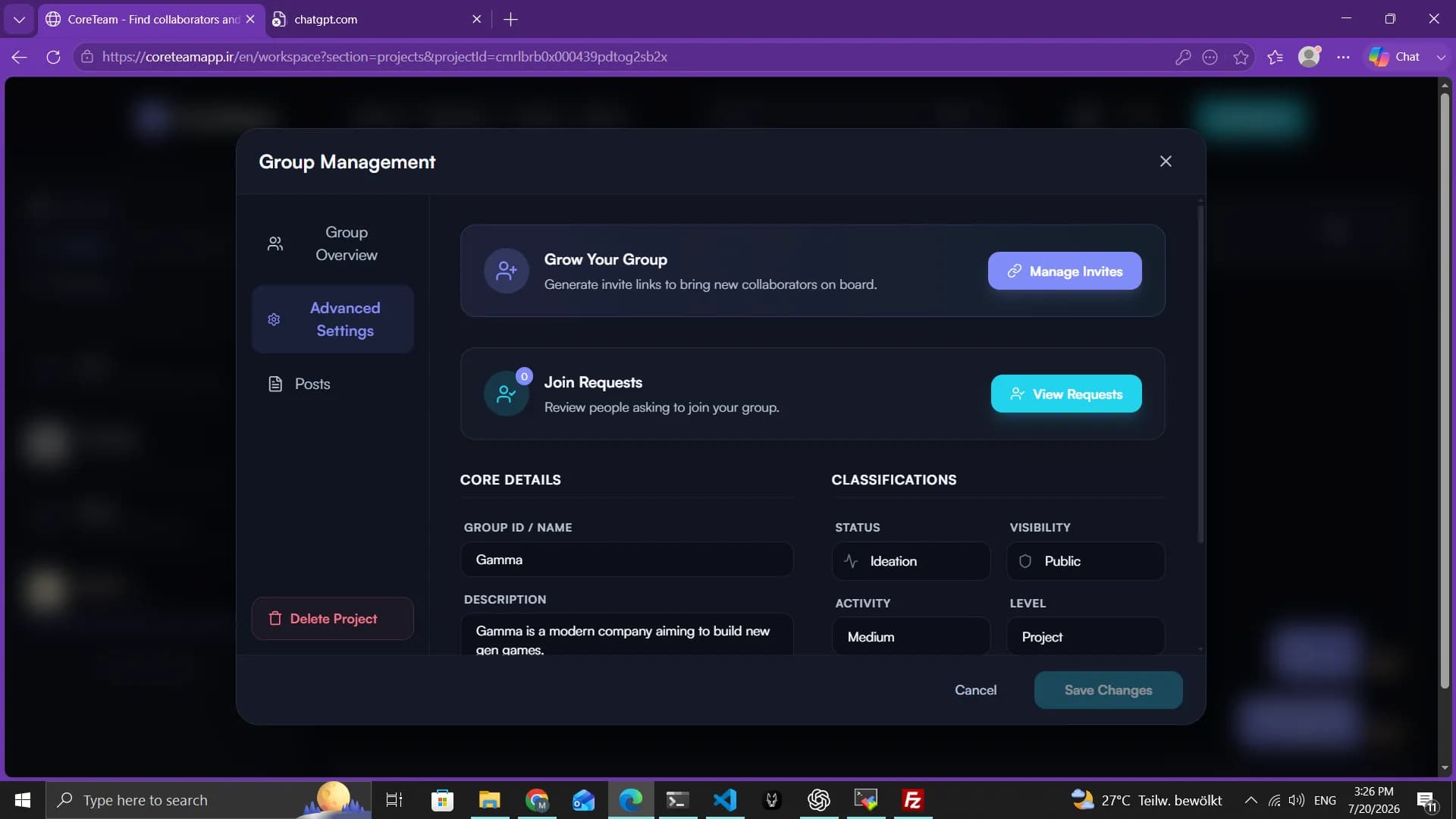This screenshot has height=819, width=1456.
Task: Click the taskbar search box
Action: pos(209,800)
